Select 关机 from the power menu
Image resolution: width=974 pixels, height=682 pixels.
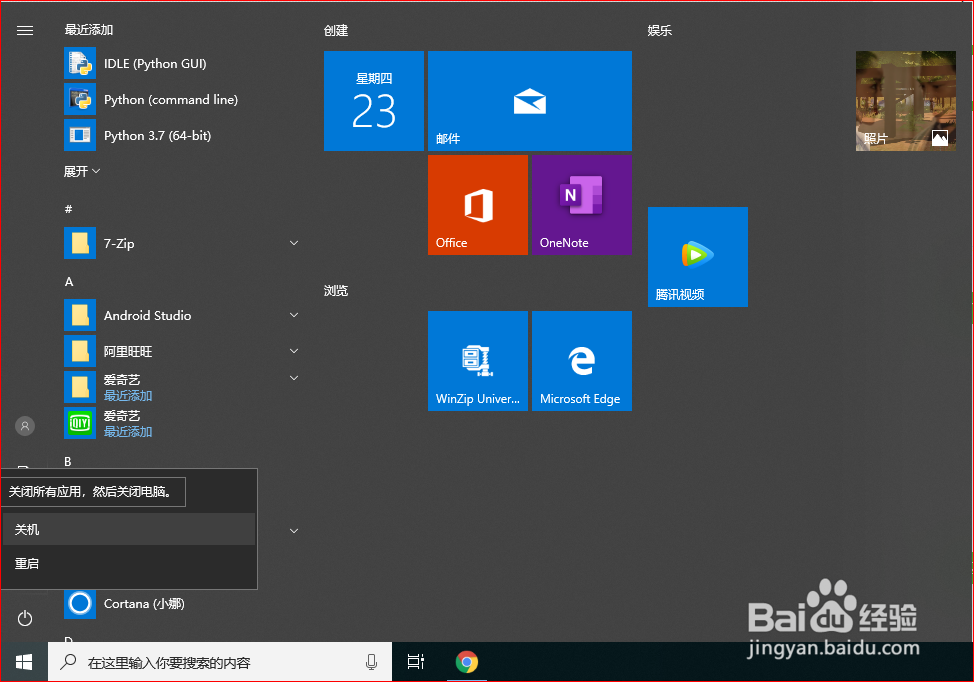click(27, 530)
